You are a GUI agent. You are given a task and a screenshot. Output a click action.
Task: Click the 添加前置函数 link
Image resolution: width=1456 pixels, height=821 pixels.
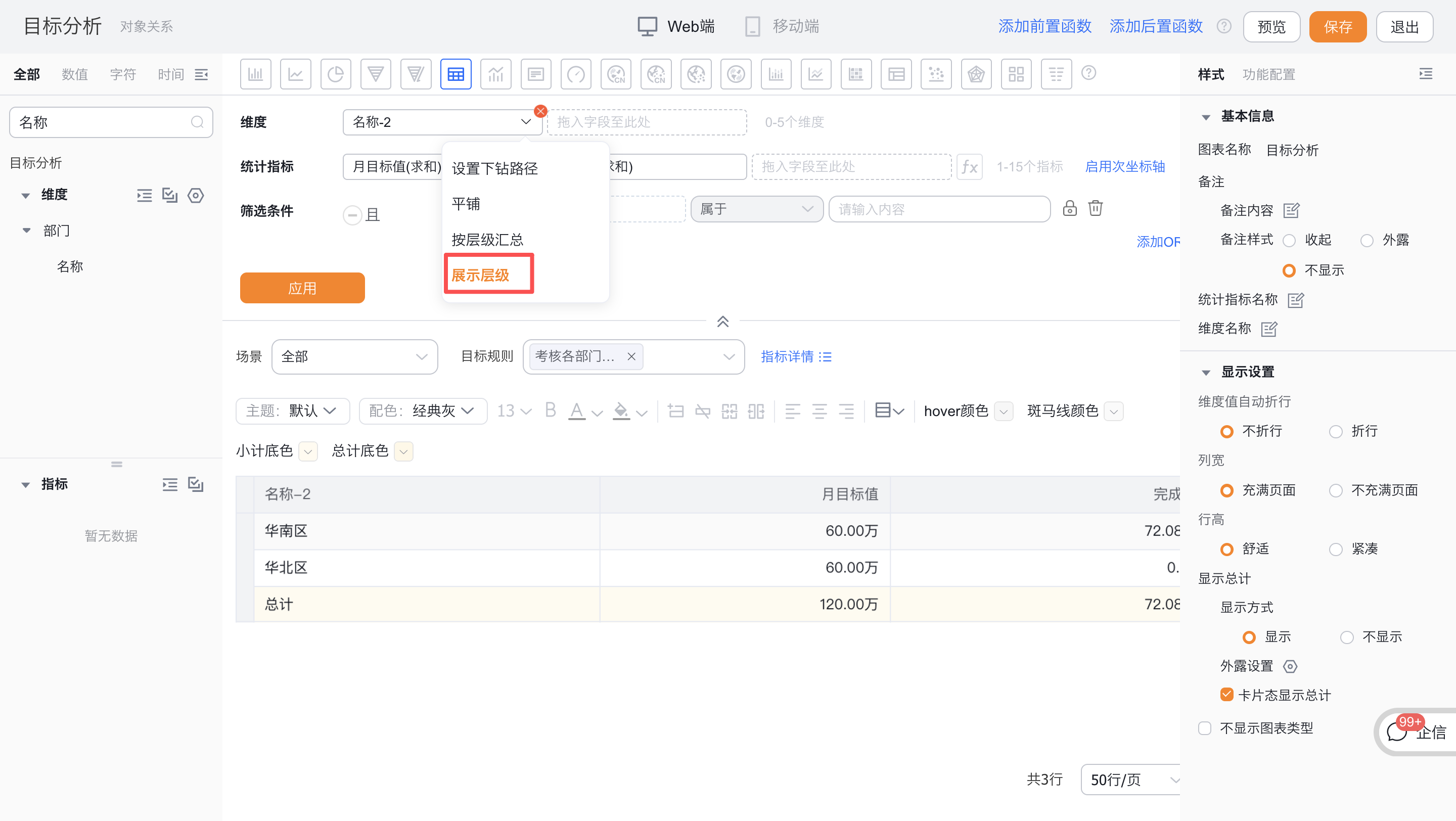click(x=1044, y=26)
